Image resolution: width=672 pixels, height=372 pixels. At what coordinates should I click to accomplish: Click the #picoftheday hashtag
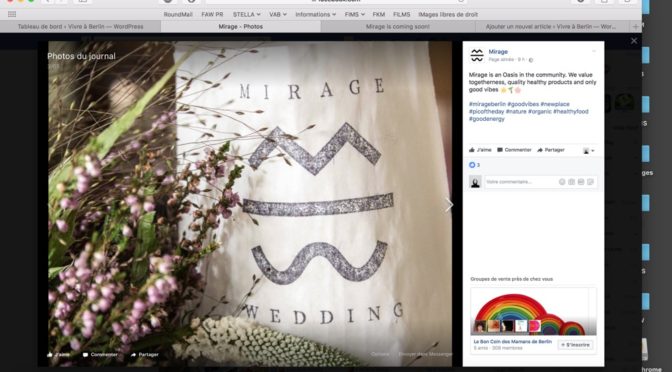click(x=486, y=111)
